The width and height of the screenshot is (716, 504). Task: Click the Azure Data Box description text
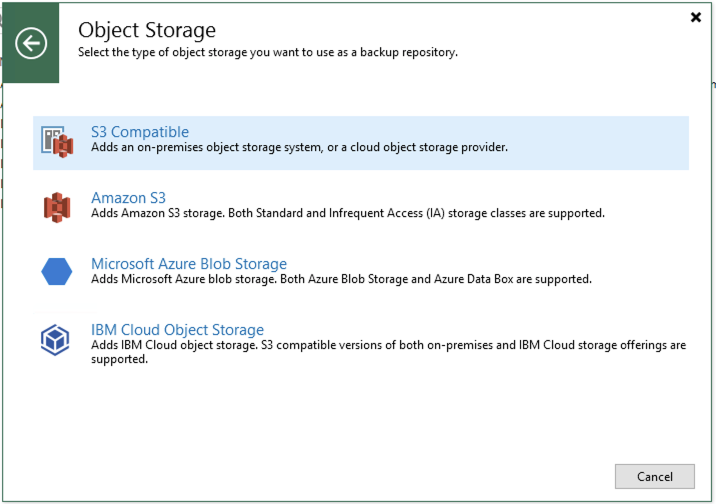click(342, 280)
